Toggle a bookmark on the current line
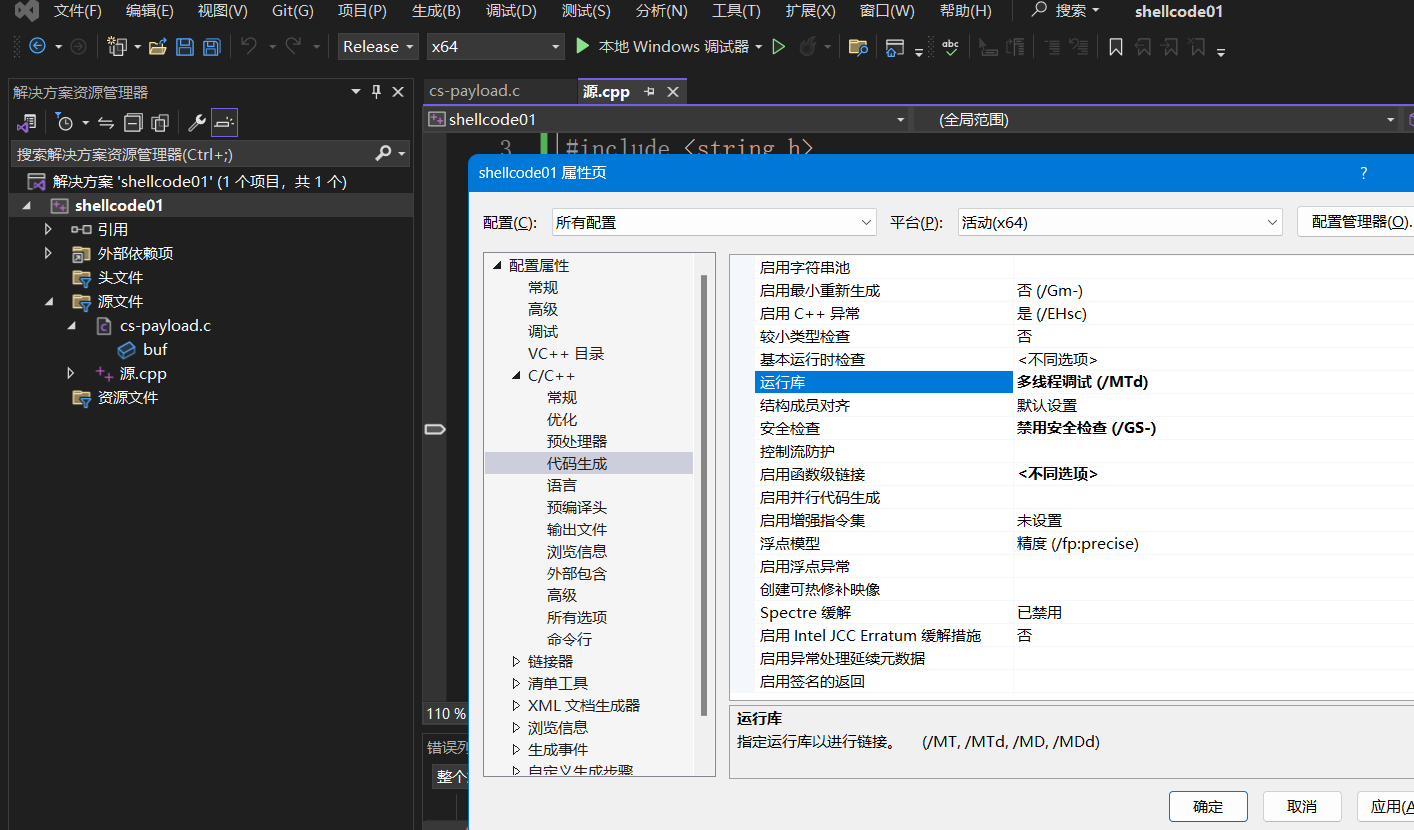This screenshot has height=830, width=1414. click(x=1115, y=47)
